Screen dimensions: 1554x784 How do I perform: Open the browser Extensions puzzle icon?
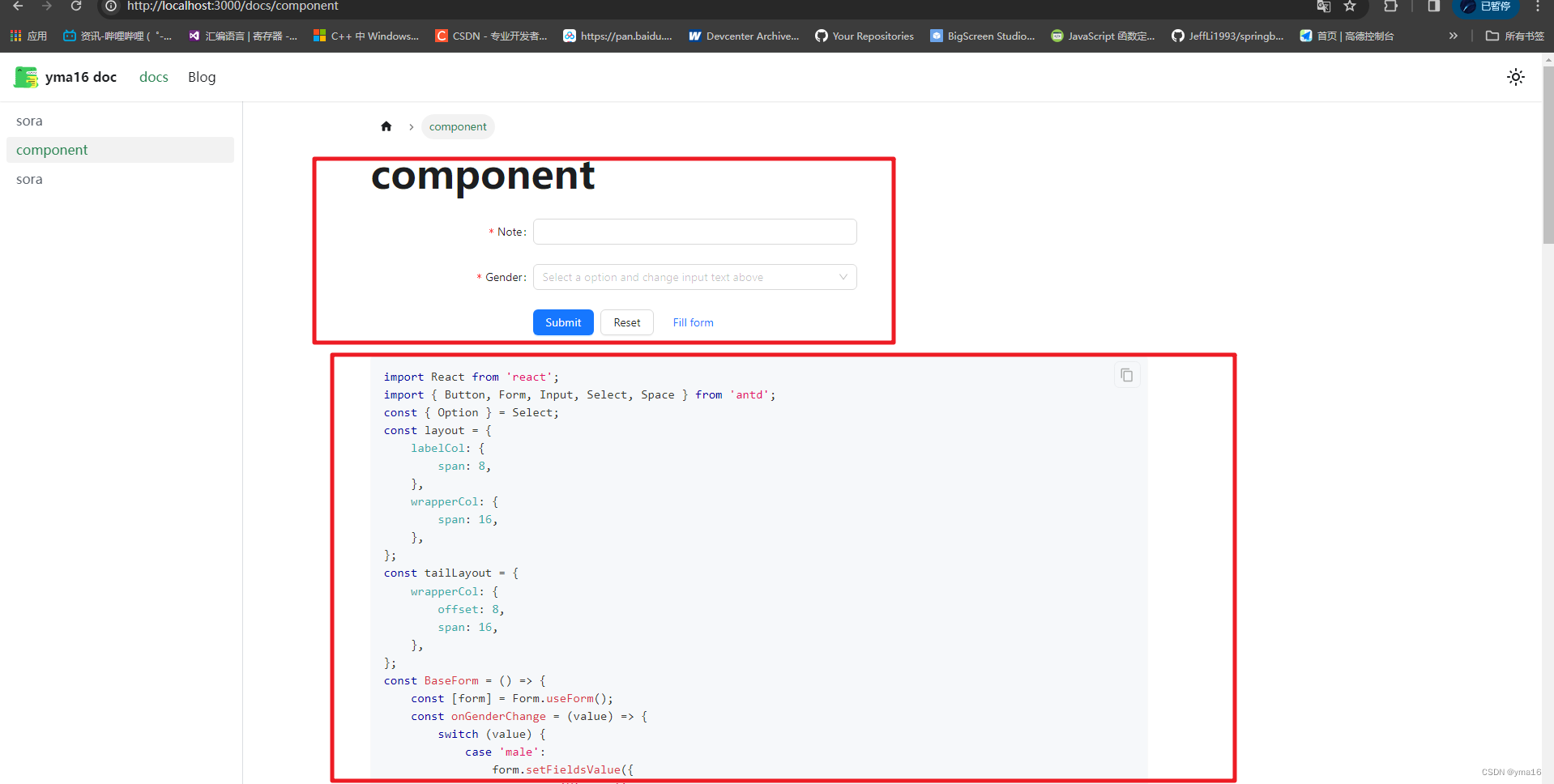pyautogui.click(x=1391, y=6)
